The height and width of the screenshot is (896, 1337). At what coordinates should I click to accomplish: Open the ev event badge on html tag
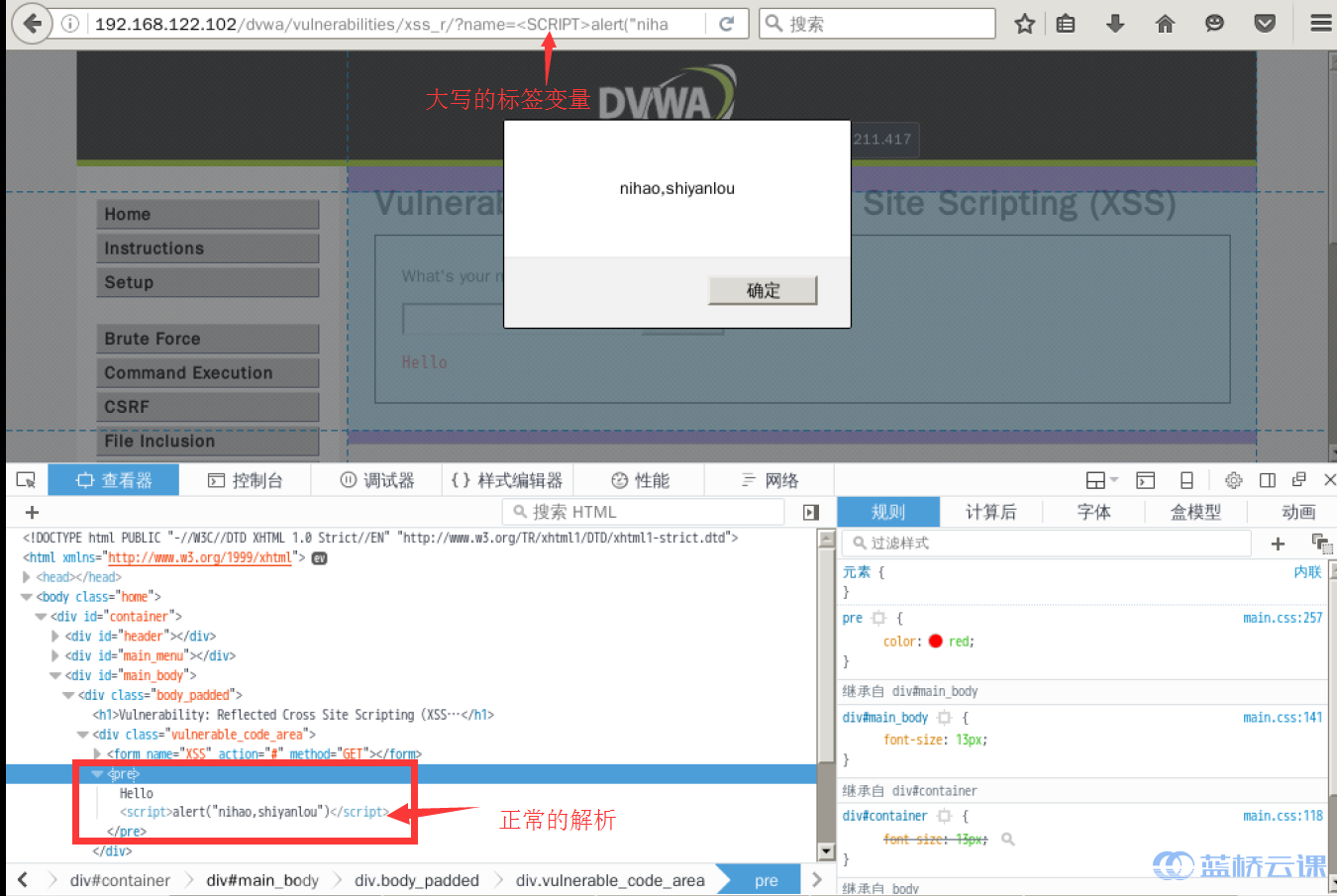pos(319,558)
